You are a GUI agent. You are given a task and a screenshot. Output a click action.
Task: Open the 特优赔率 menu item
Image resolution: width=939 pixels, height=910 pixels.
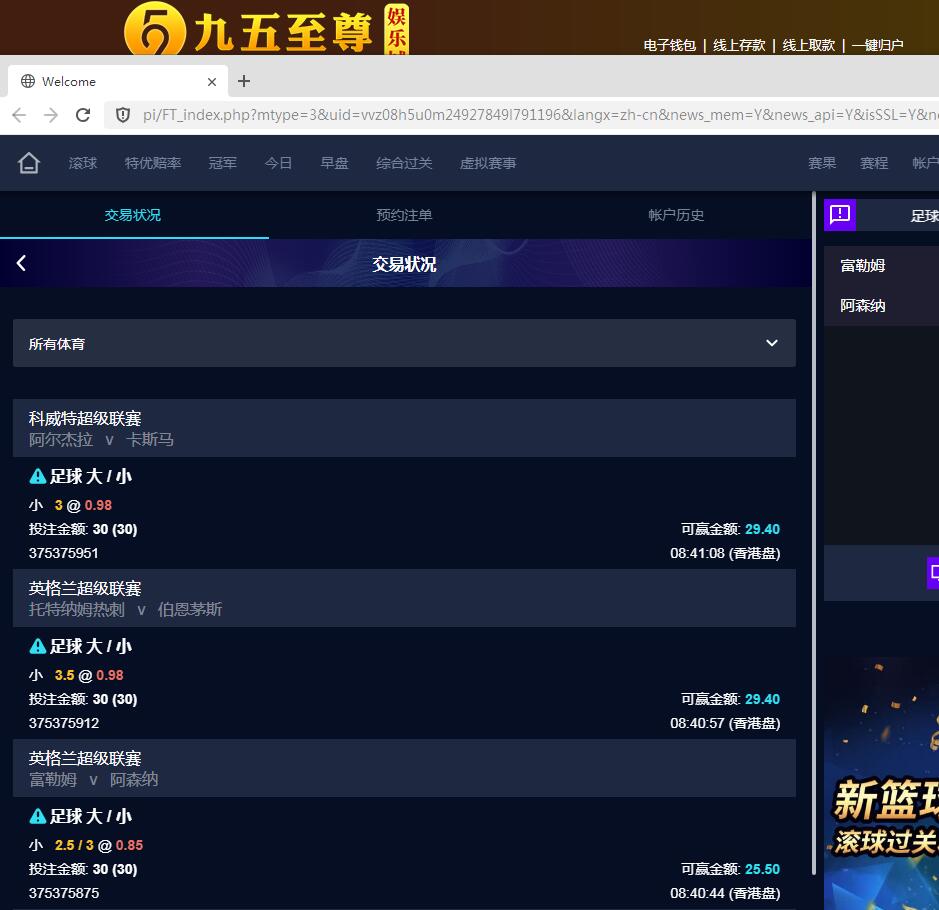(x=153, y=163)
